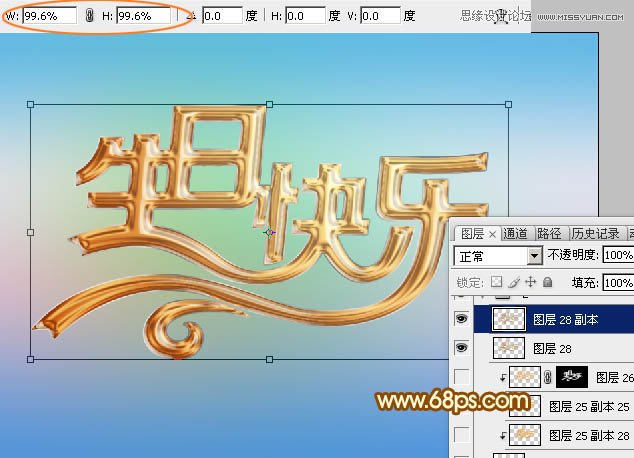Show the 图层 25 副本 28 layer
Viewport: 634px width, 458px height.
point(461,435)
